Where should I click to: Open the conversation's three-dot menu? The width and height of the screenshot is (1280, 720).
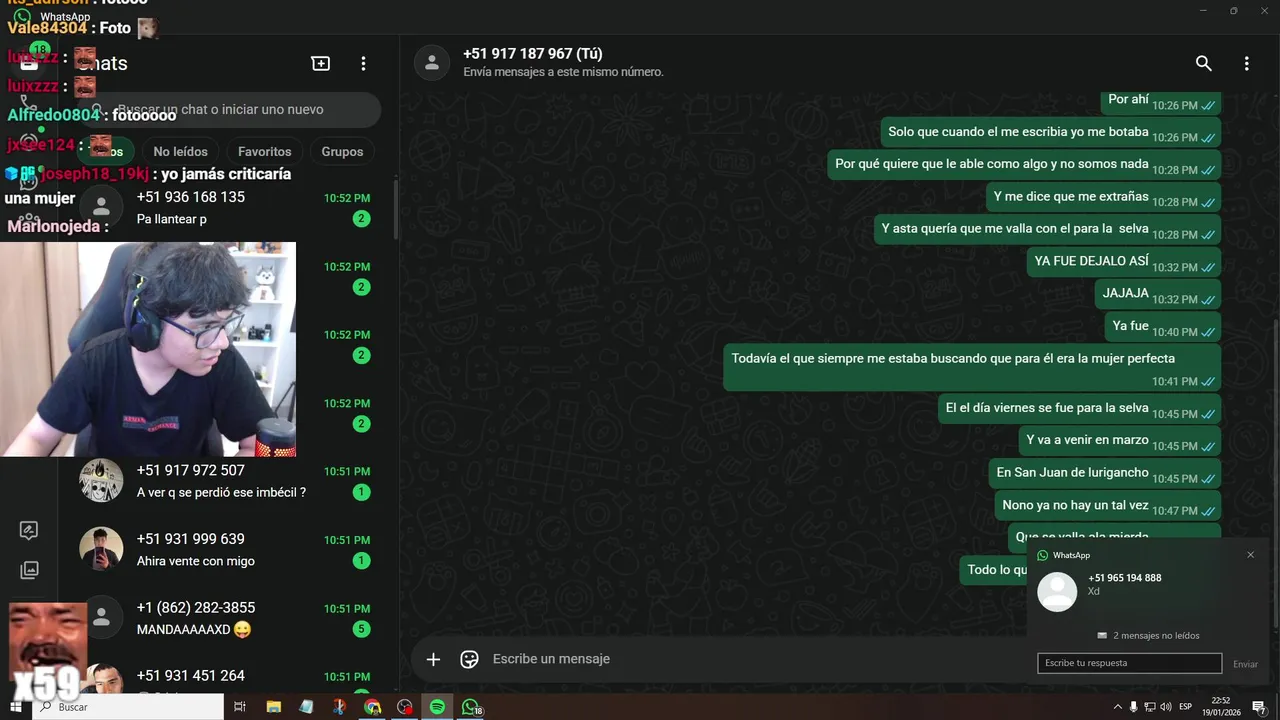1246,63
